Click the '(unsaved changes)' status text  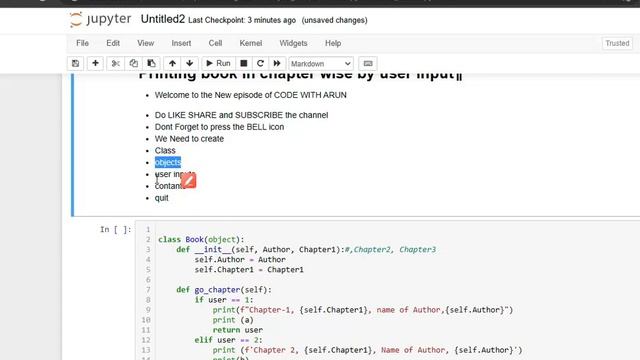tap(334, 20)
